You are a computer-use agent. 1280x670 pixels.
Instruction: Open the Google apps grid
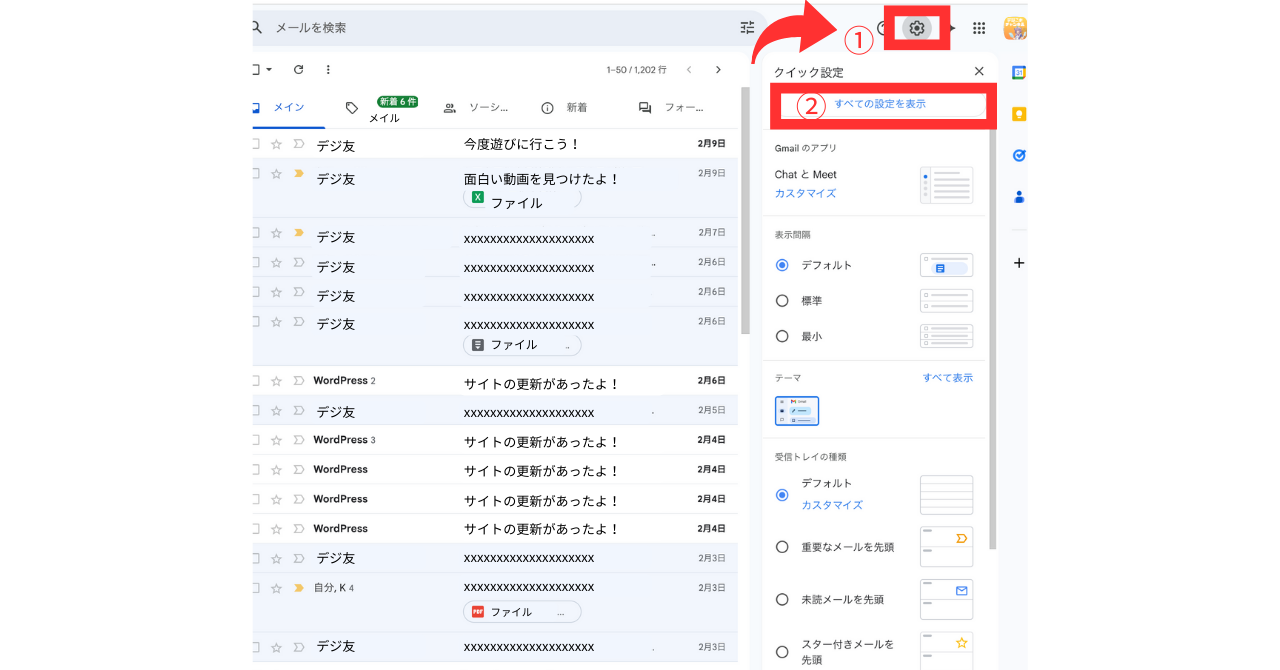coord(979,28)
